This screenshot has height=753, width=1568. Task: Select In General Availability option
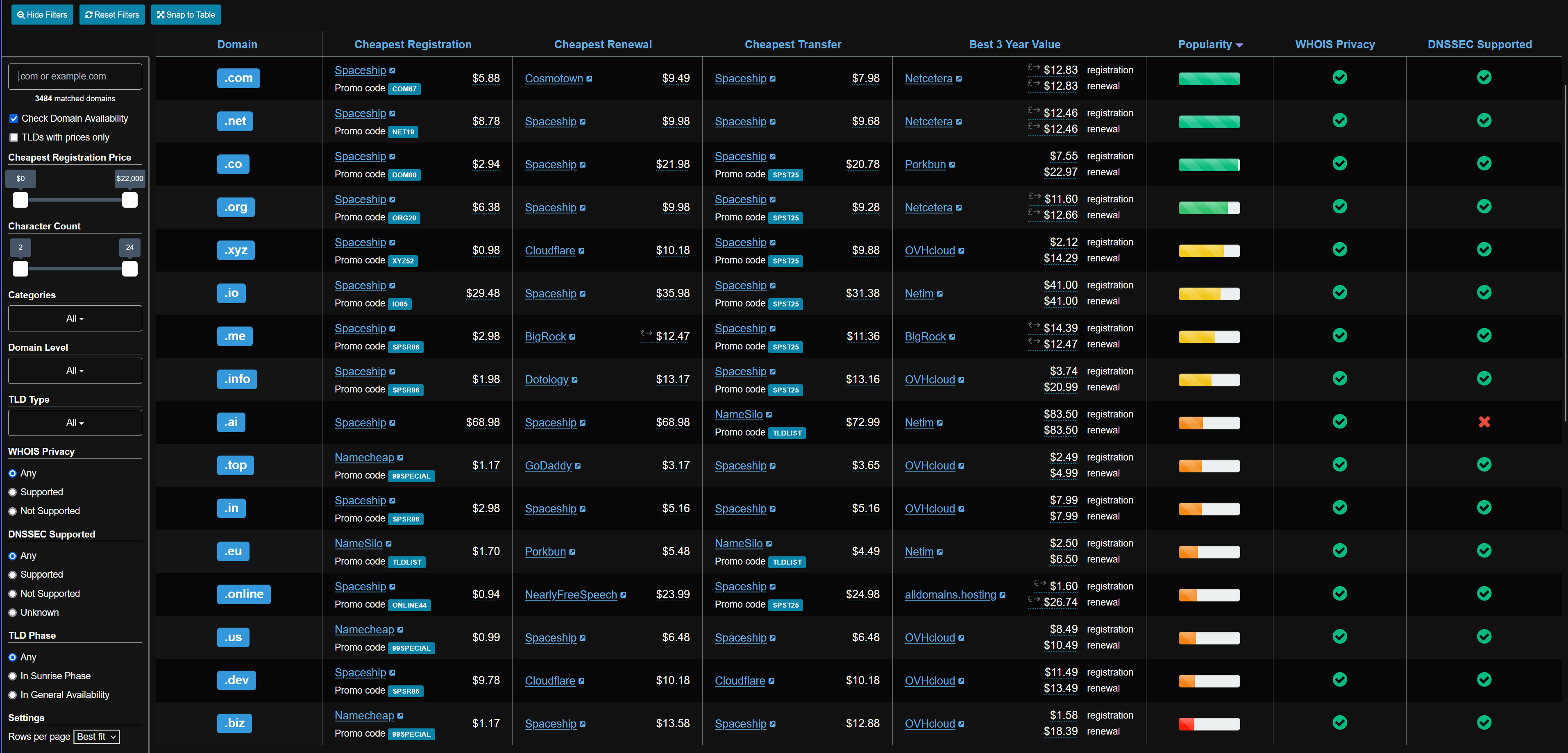pos(12,695)
